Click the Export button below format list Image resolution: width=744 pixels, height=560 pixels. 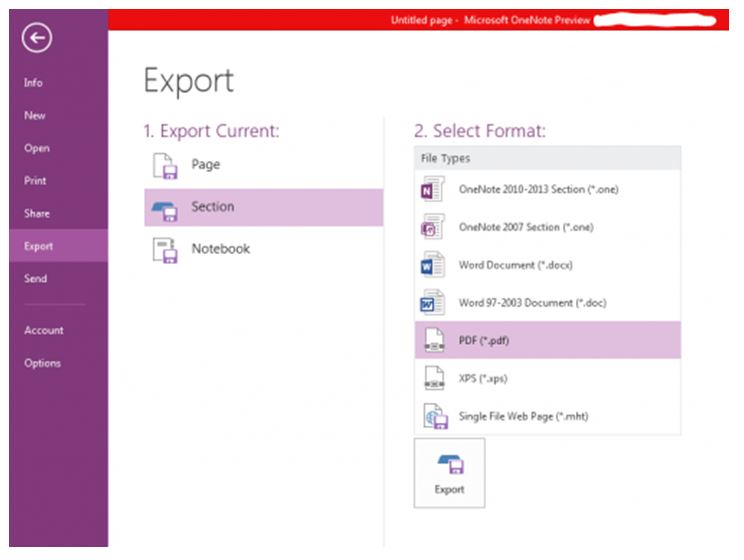click(x=449, y=473)
